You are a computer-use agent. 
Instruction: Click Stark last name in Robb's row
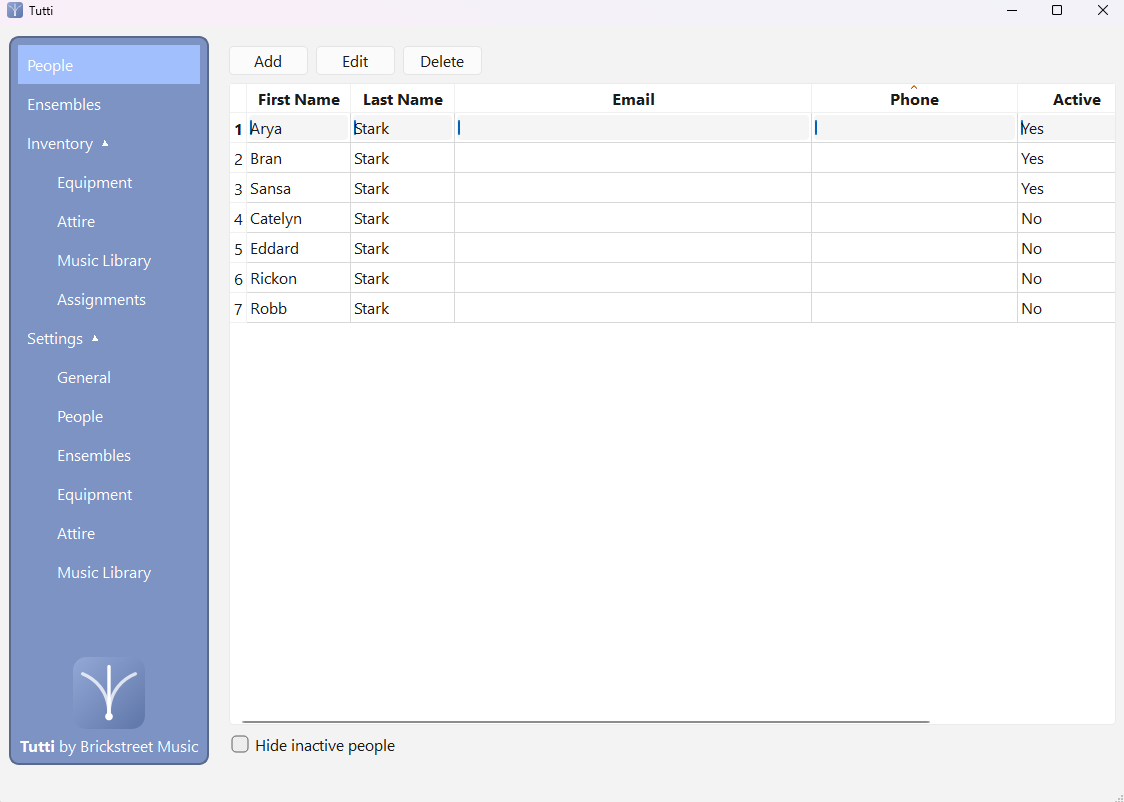(x=402, y=308)
